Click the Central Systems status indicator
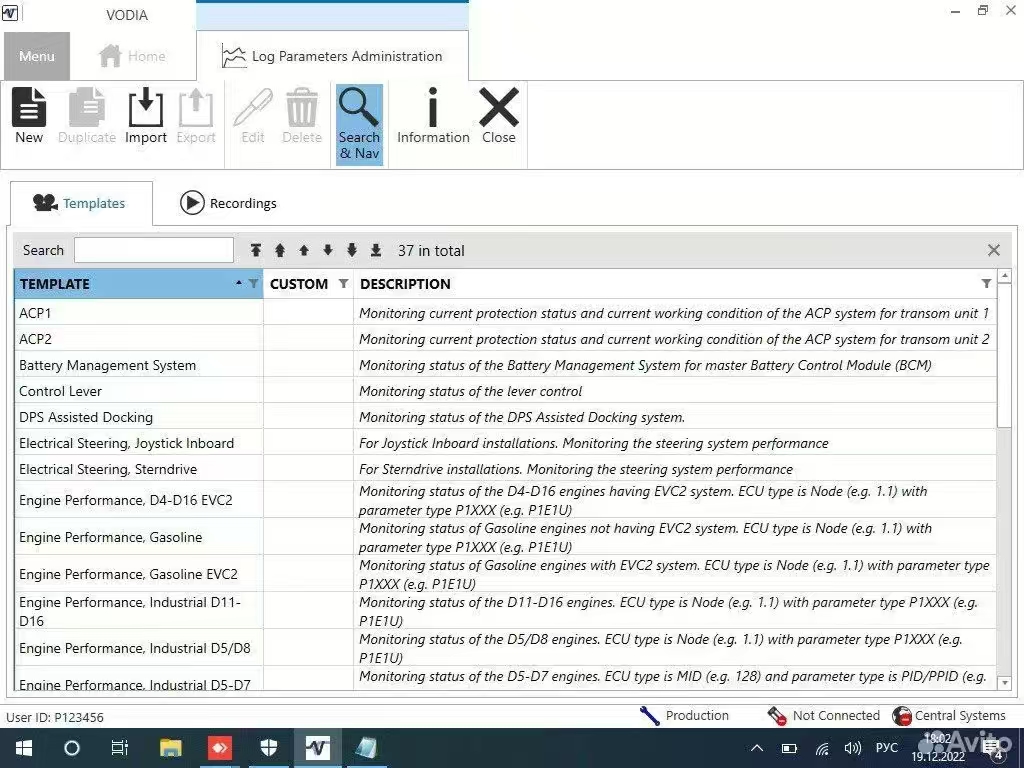This screenshot has width=1024, height=768. click(x=949, y=716)
